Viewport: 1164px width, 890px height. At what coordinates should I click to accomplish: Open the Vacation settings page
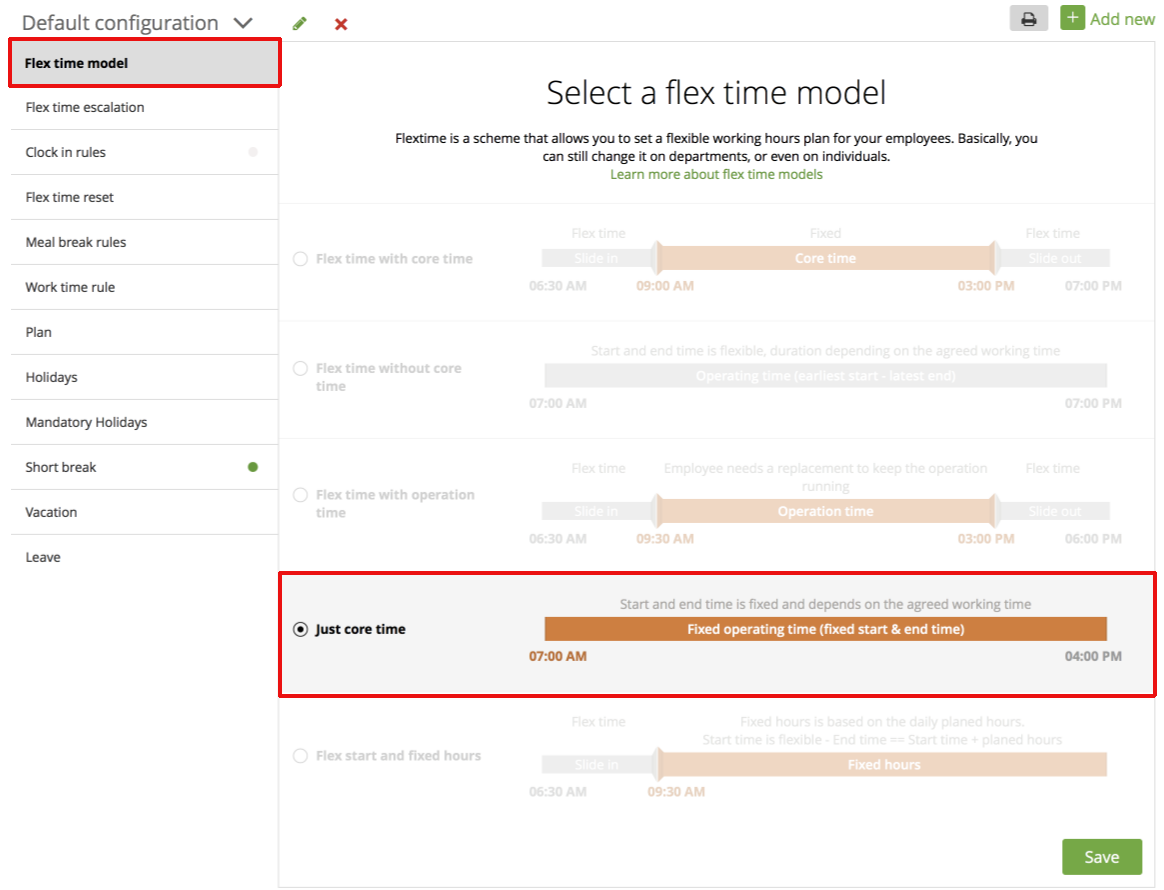50,512
